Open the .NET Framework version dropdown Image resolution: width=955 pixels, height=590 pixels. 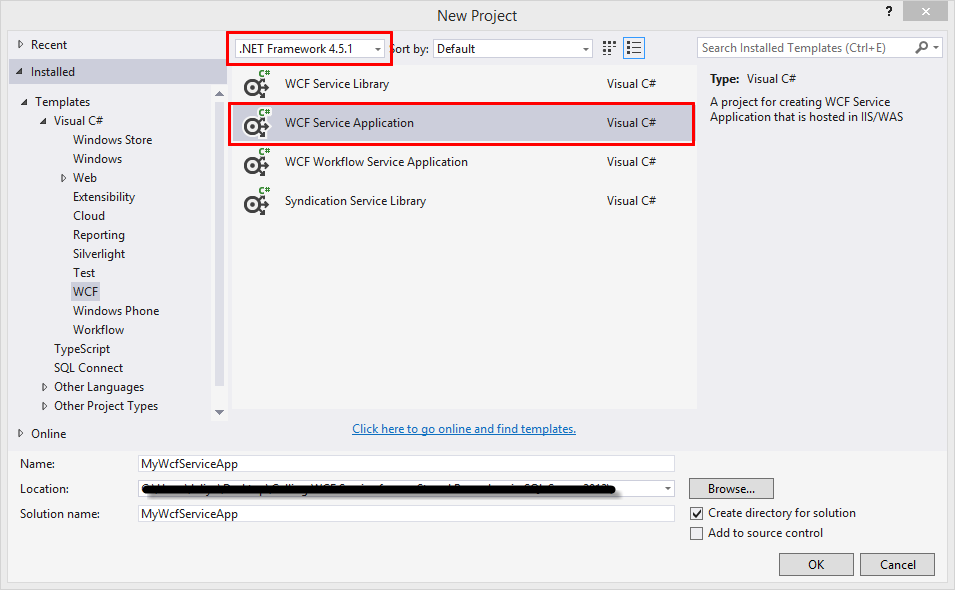[x=309, y=49]
